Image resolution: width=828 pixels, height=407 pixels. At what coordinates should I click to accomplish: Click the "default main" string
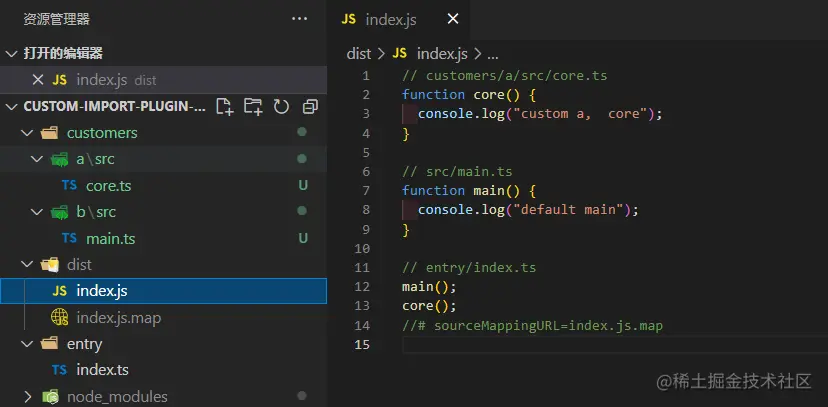[569, 210]
